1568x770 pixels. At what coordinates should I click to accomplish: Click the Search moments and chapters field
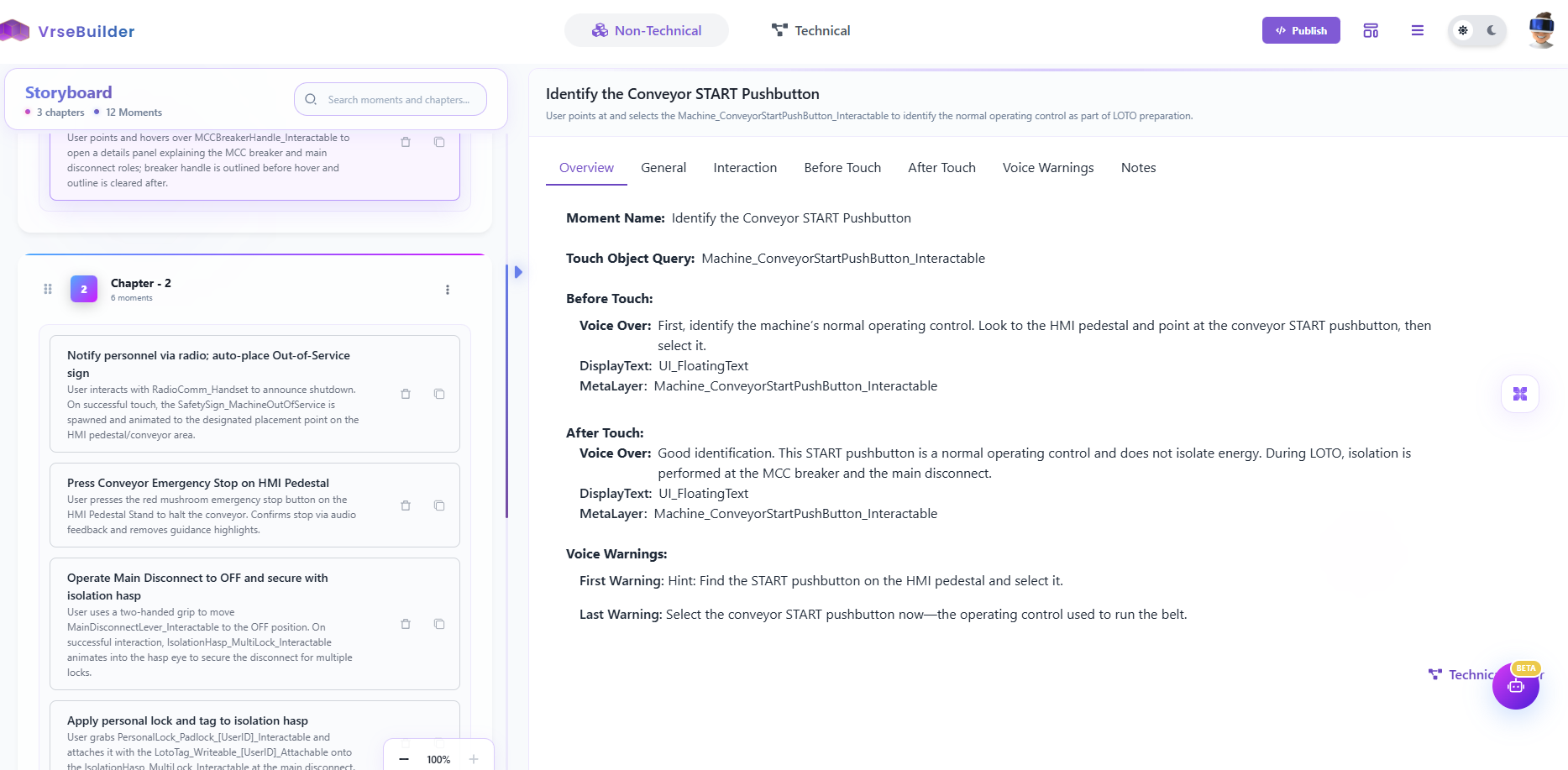click(391, 99)
